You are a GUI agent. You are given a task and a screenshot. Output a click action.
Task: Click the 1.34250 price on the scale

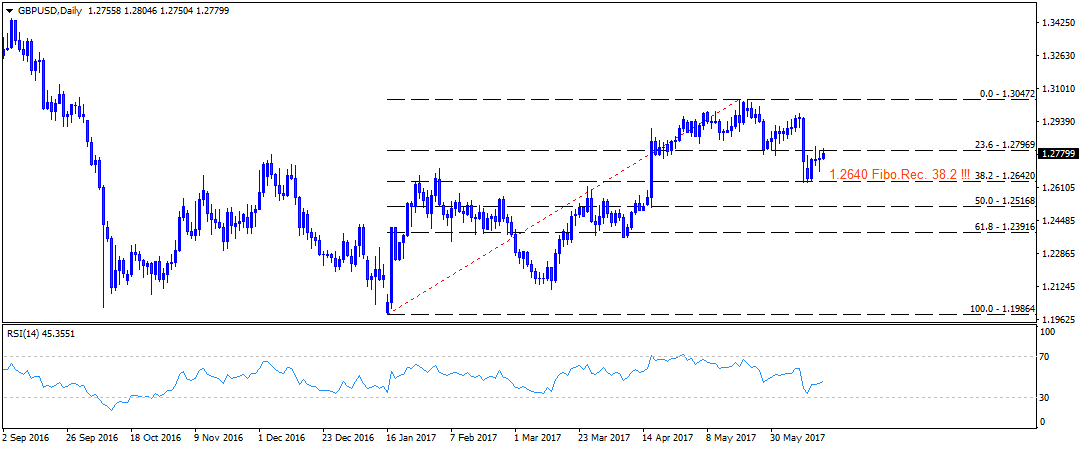pyautogui.click(x=1056, y=22)
